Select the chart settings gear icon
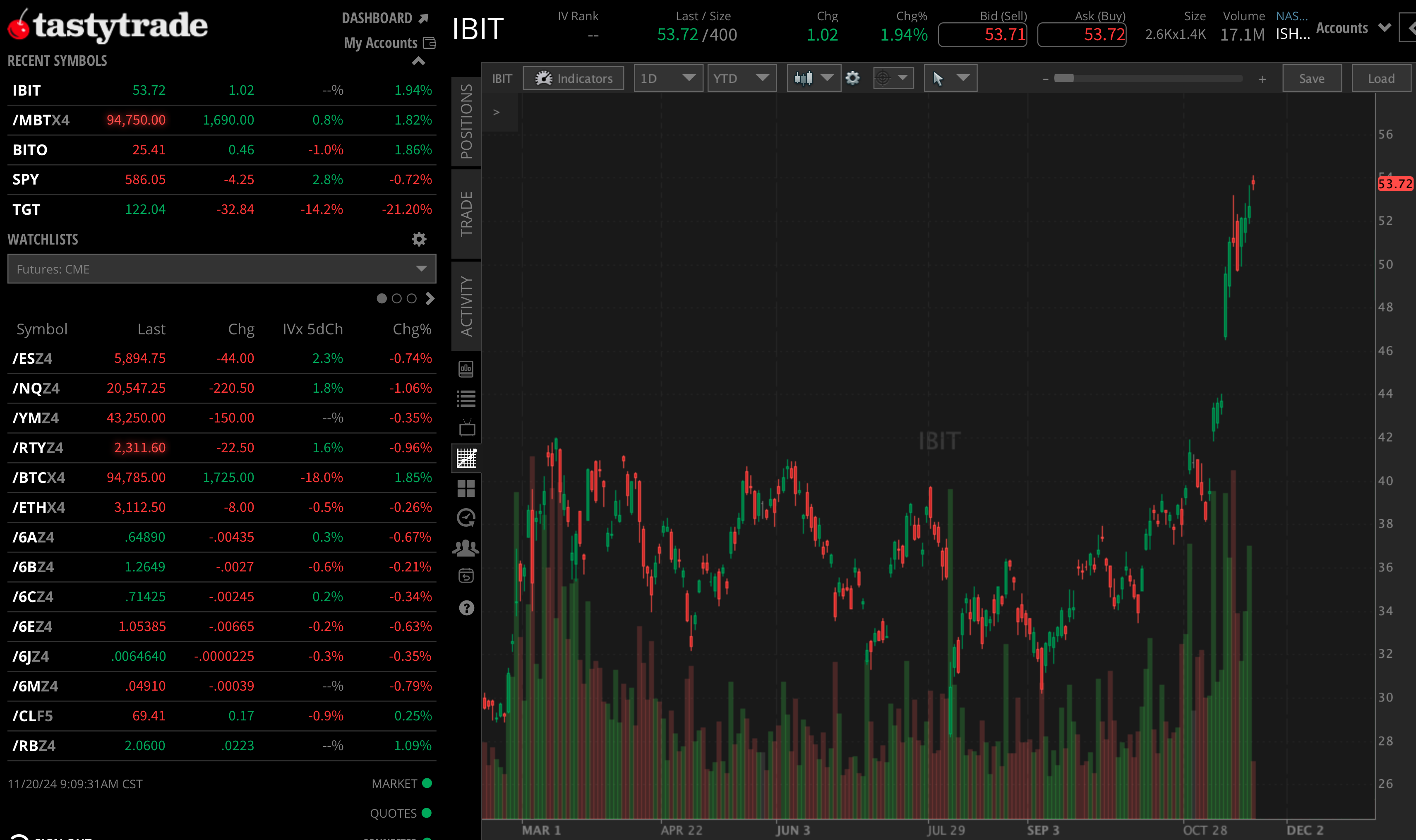 click(853, 78)
